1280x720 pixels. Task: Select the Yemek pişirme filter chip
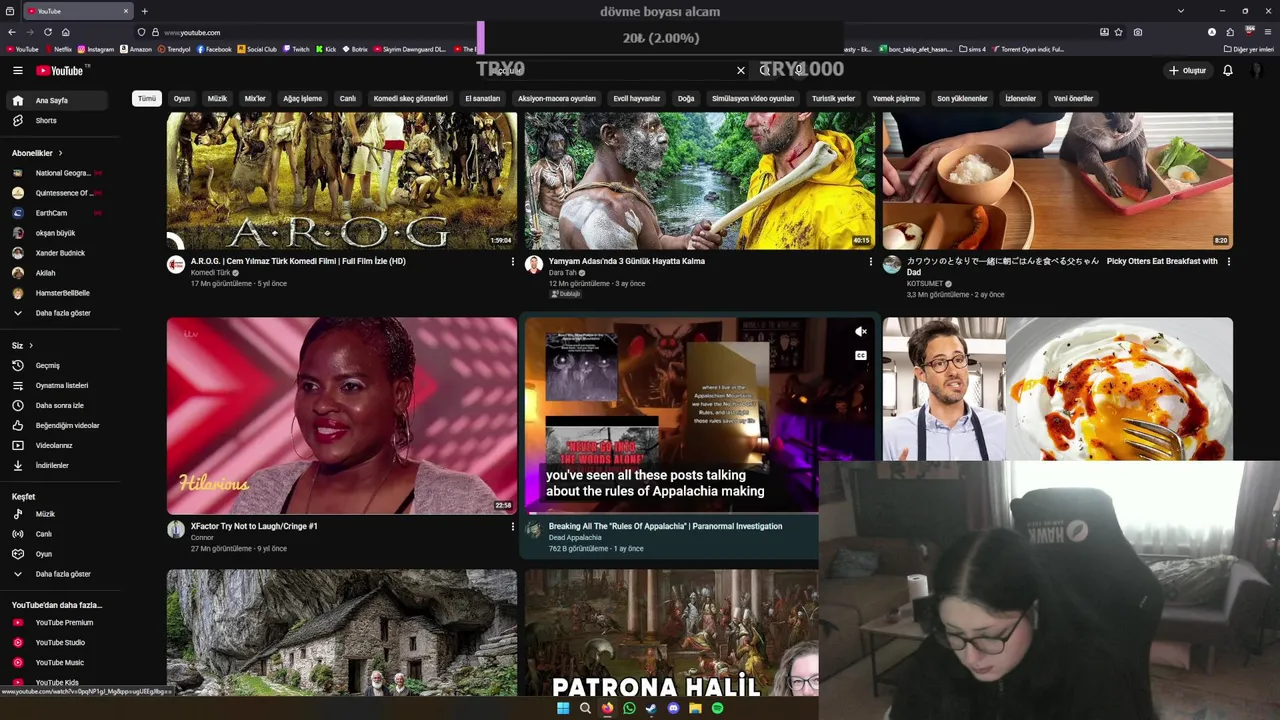coord(896,98)
